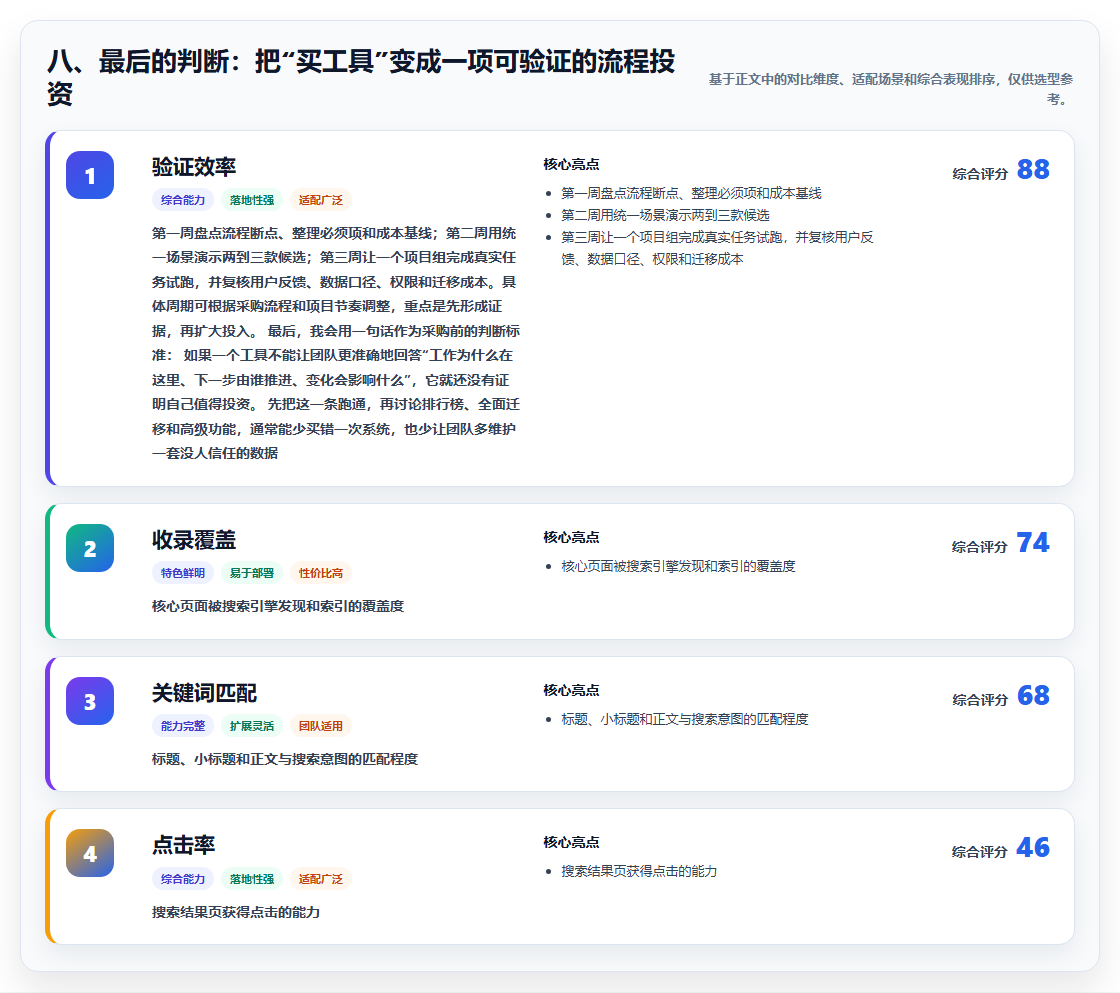Select the 团队适用 tag

321,726
